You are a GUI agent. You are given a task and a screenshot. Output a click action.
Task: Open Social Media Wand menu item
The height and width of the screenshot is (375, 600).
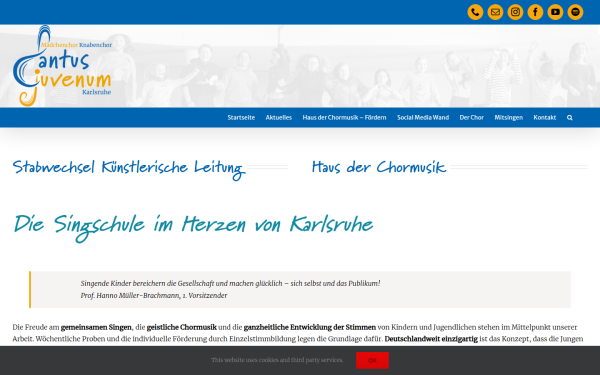423,117
